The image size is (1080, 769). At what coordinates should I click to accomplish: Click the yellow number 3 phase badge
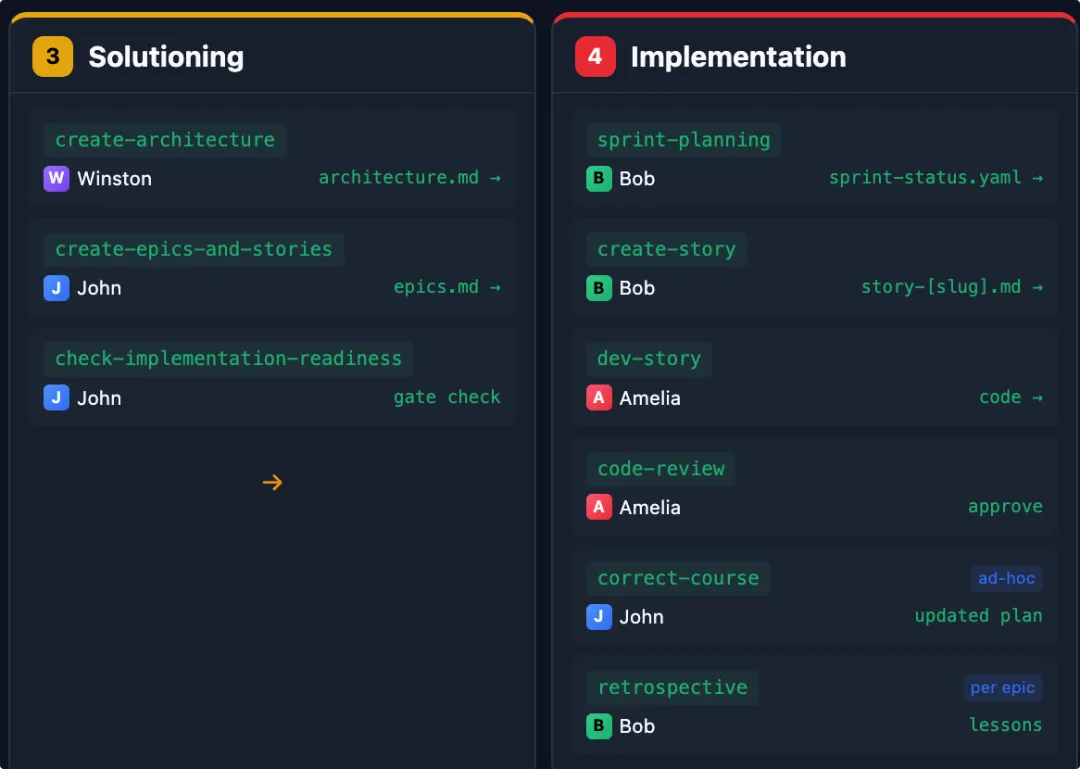(53, 57)
